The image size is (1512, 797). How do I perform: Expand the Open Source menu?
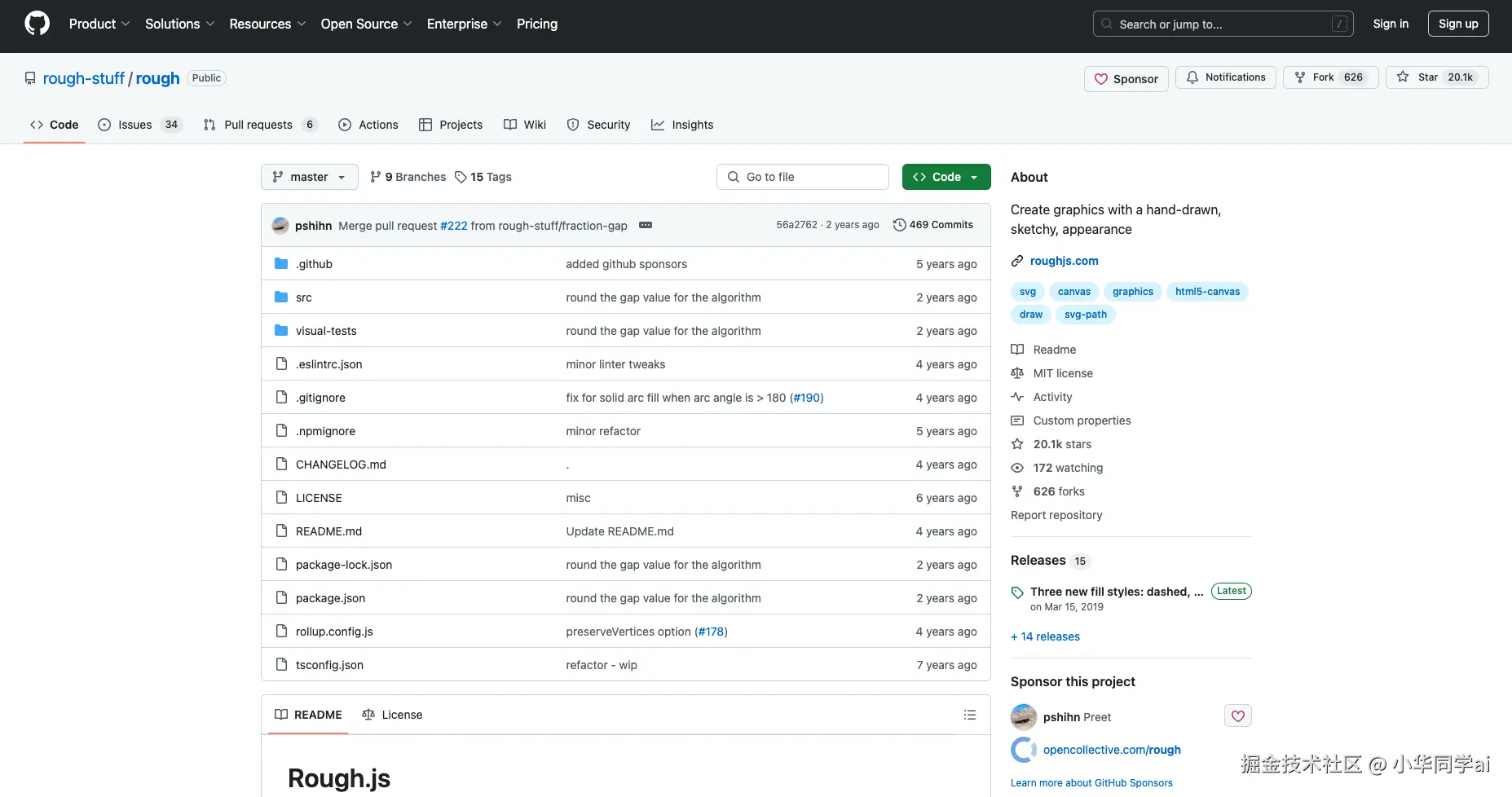tap(367, 24)
